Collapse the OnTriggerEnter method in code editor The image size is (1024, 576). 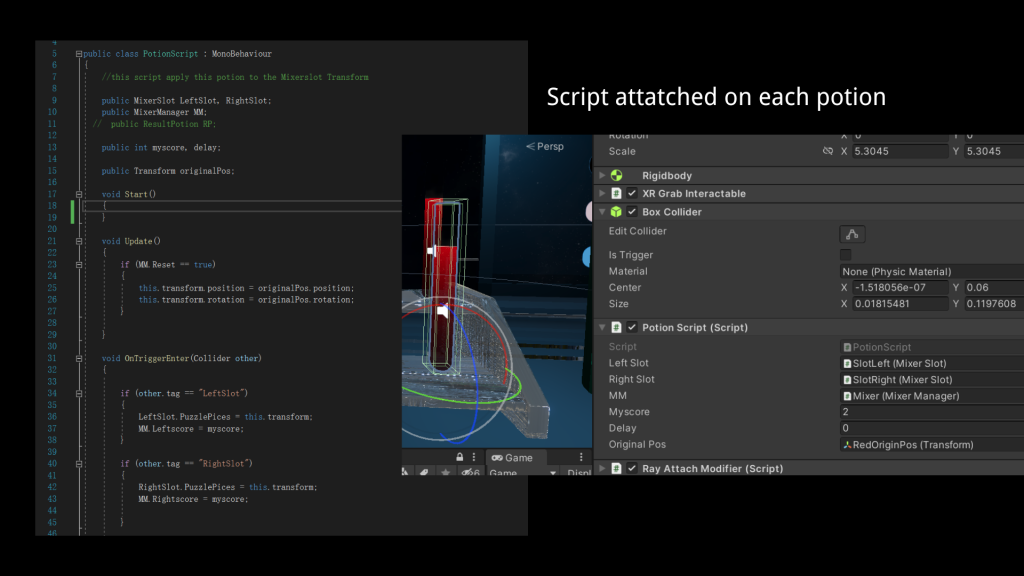click(x=79, y=359)
